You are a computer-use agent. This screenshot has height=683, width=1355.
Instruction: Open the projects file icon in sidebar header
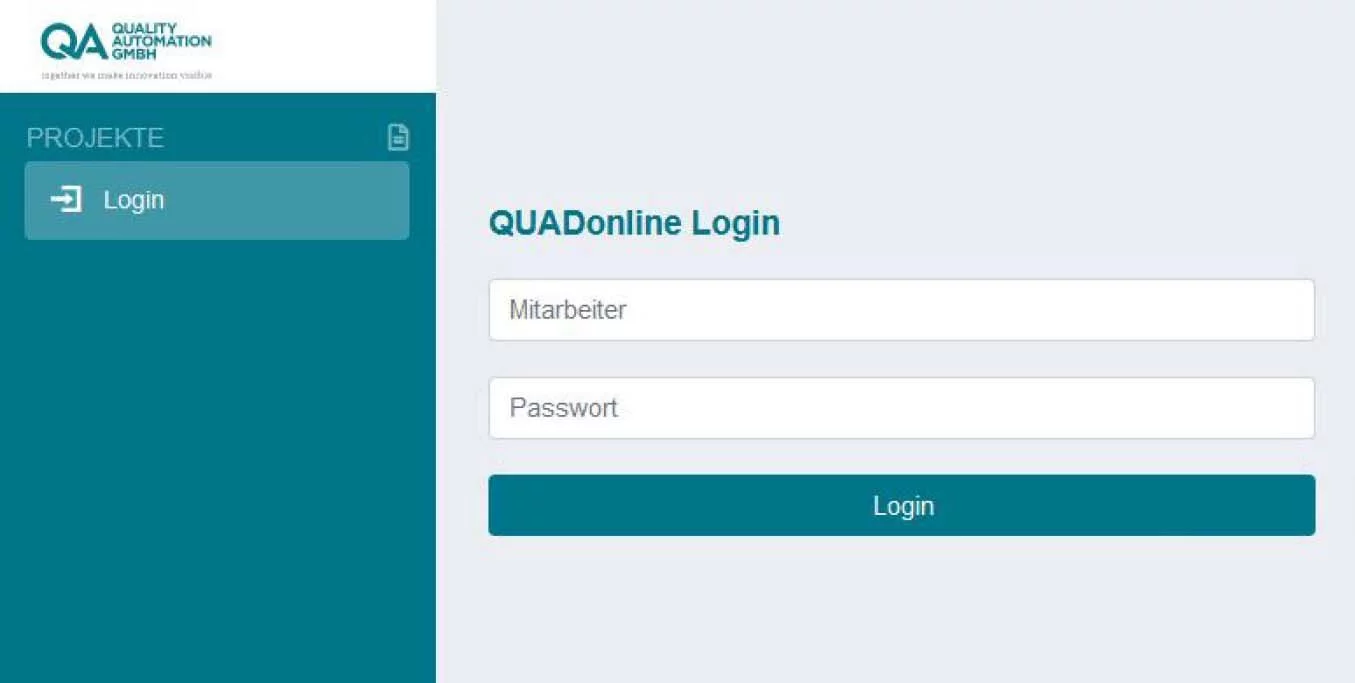coord(398,137)
